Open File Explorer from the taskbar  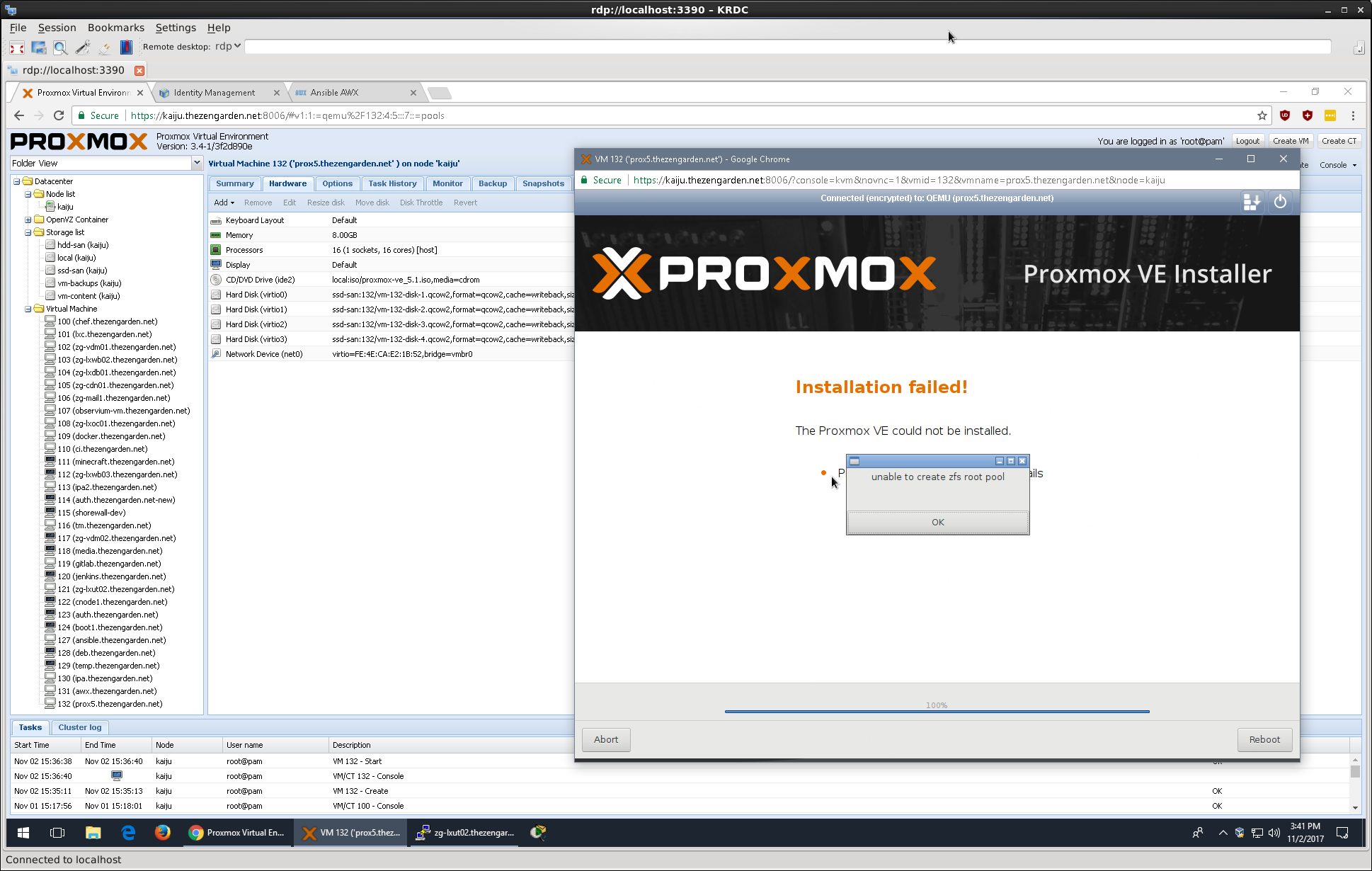pos(93,833)
